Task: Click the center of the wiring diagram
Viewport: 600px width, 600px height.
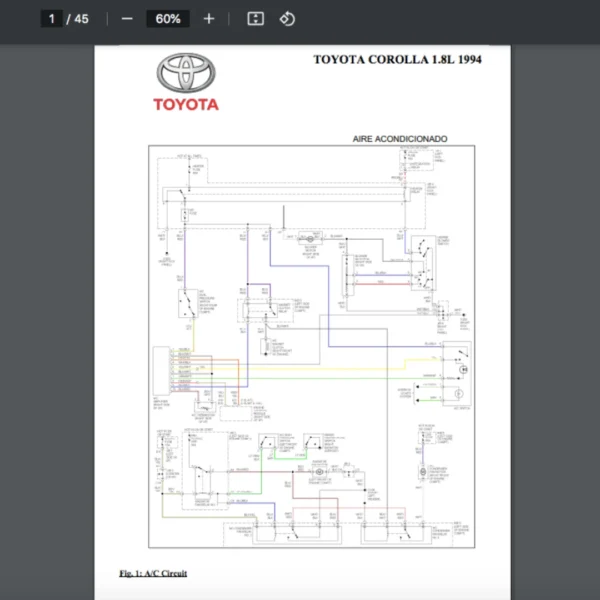Action: coord(311,346)
